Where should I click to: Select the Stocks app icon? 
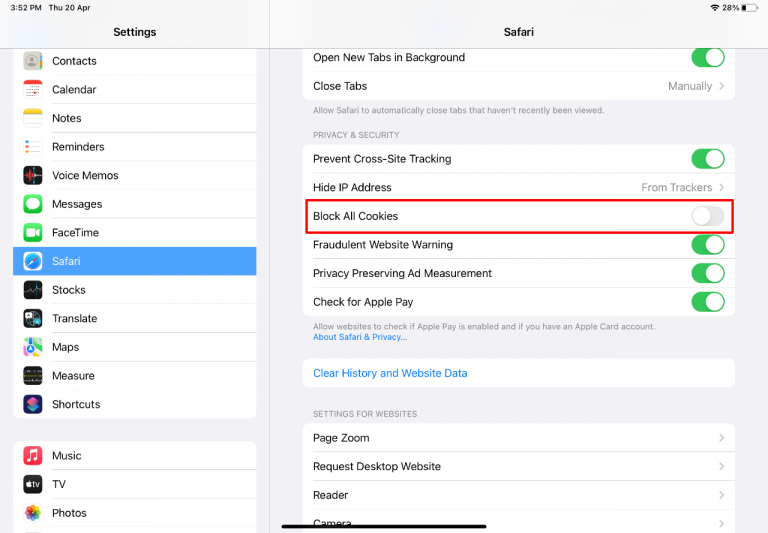click(33, 290)
